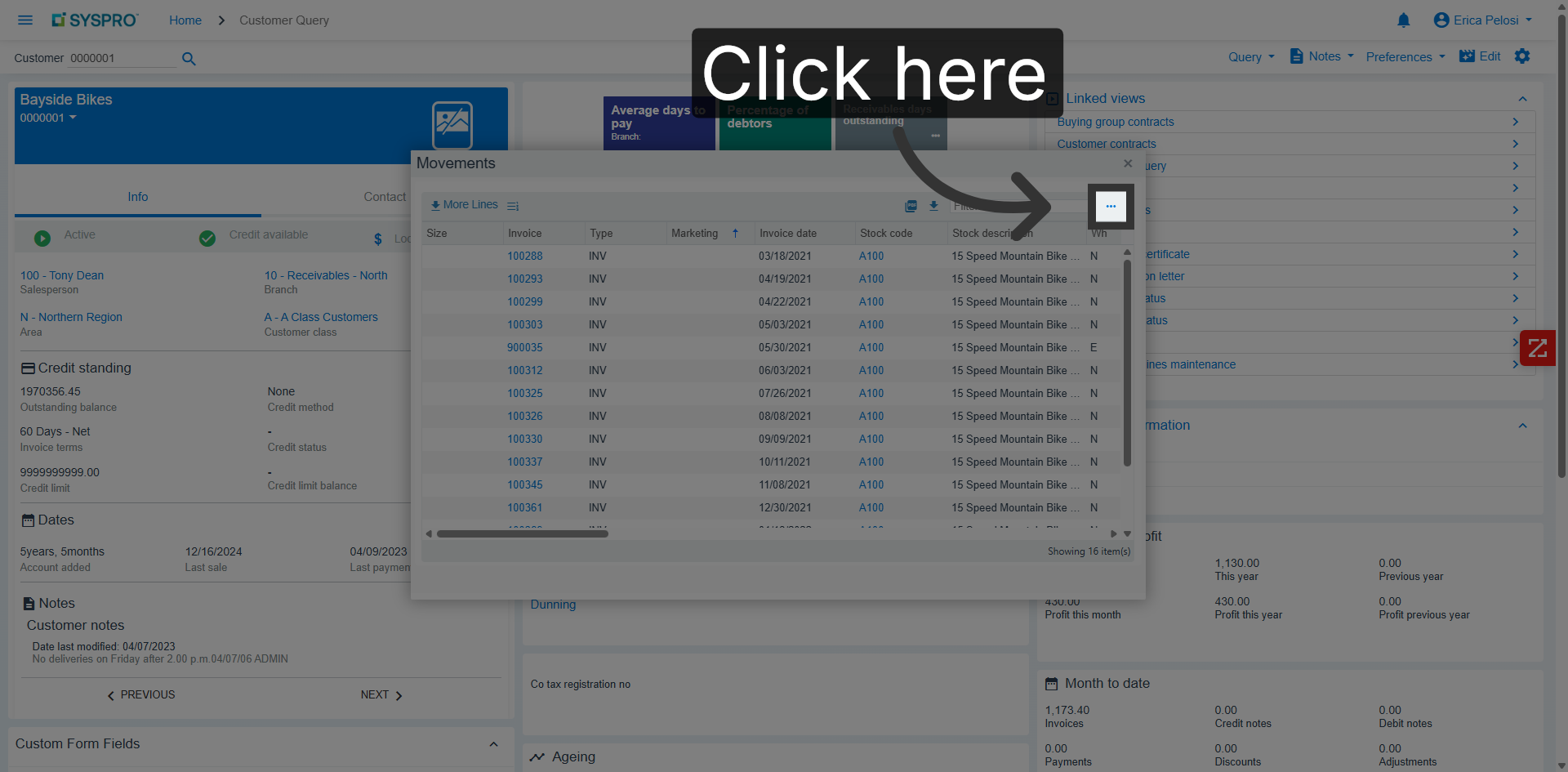The image size is (1568, 772).
Task: Expand the Custom Form Fields section
Action: point(493,744)
